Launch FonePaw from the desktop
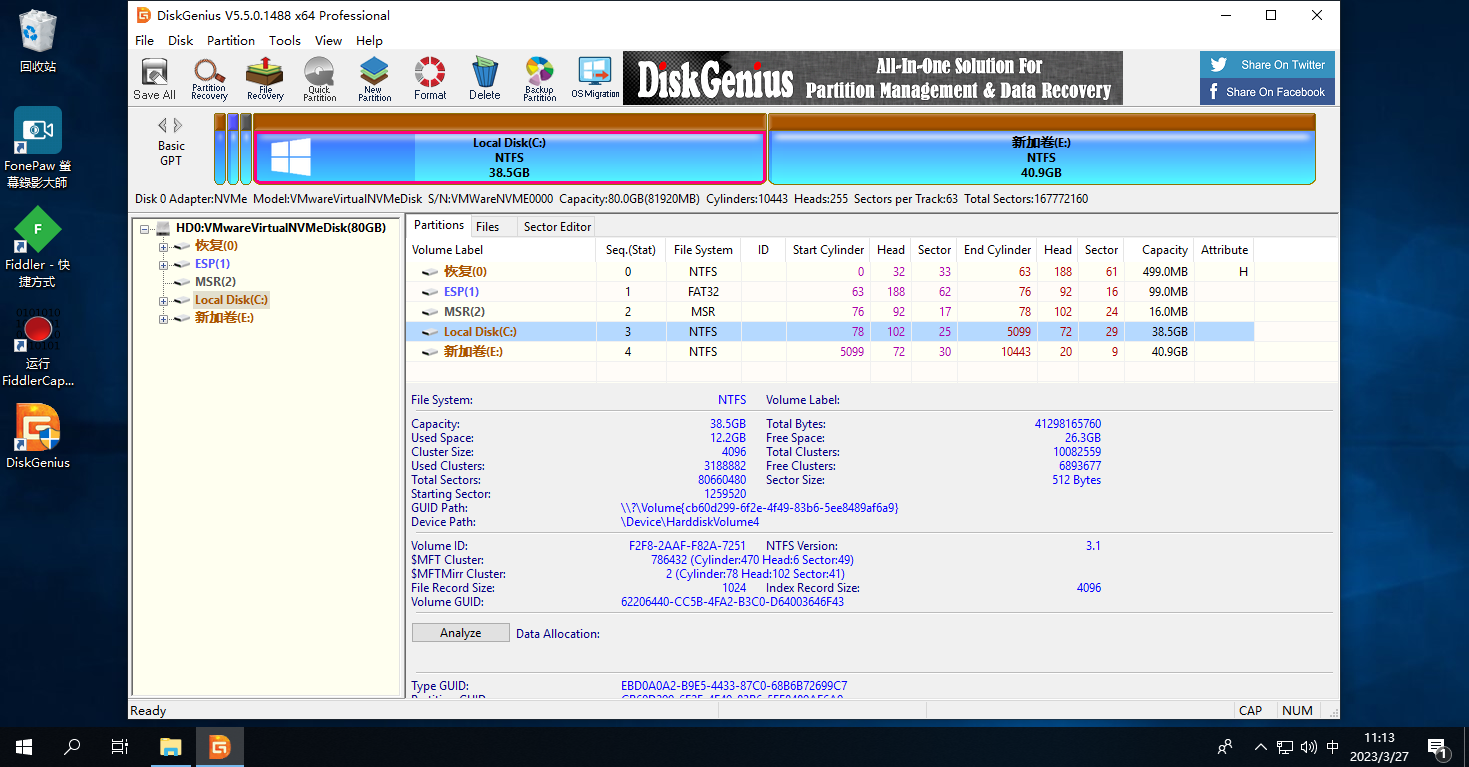Image resolution: width=1469 pixels, height=767 pixels. pos(37,130)
